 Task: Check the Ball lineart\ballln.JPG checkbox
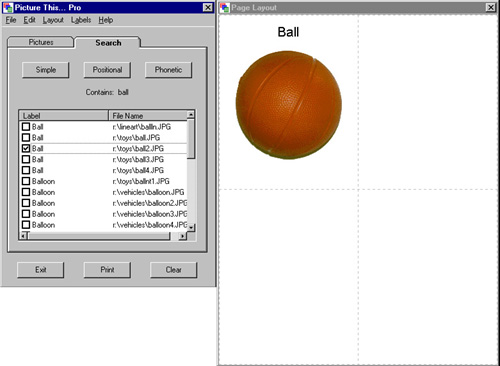[x=26, y=127]
